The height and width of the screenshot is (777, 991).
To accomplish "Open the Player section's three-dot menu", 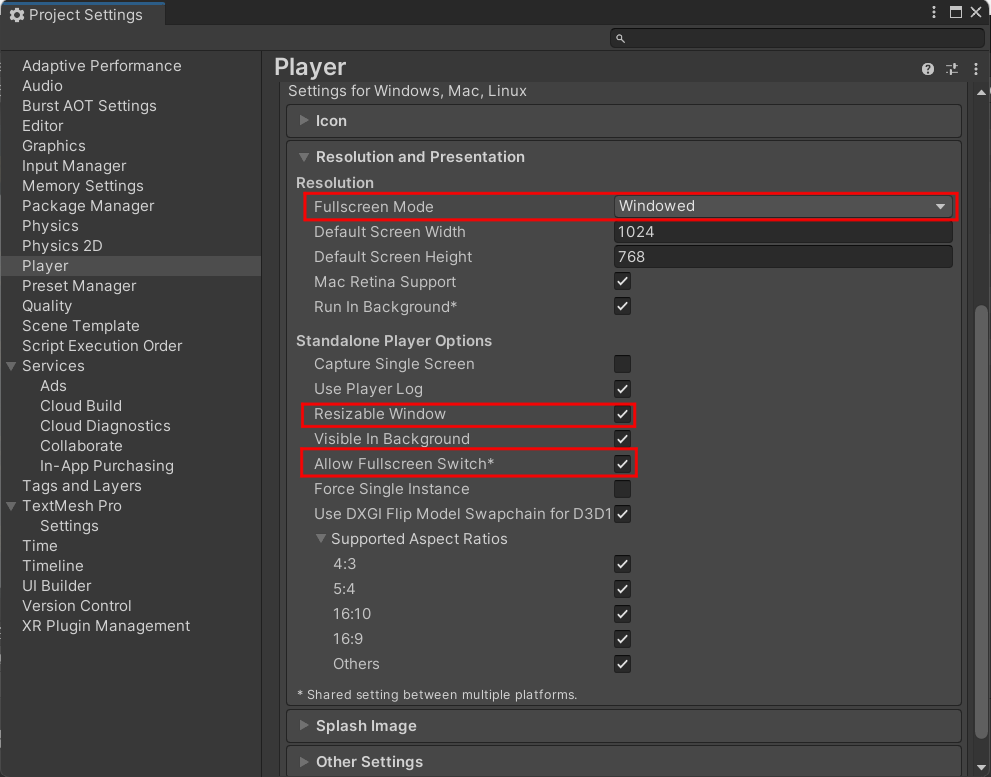I will (x=976, y=69).
